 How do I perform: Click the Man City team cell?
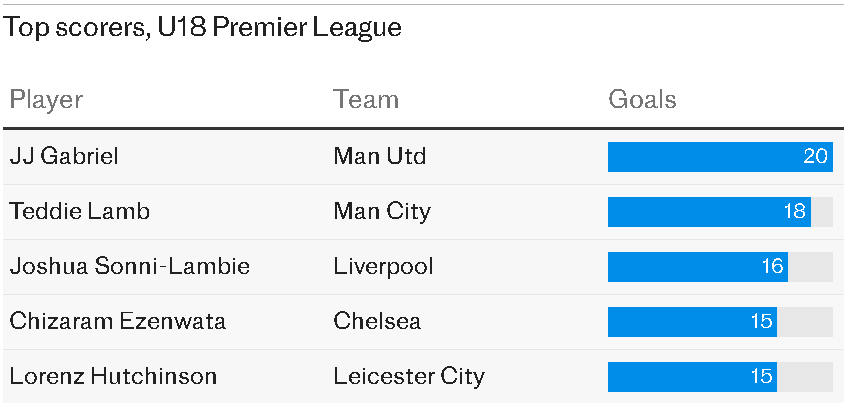pos(382,211)
